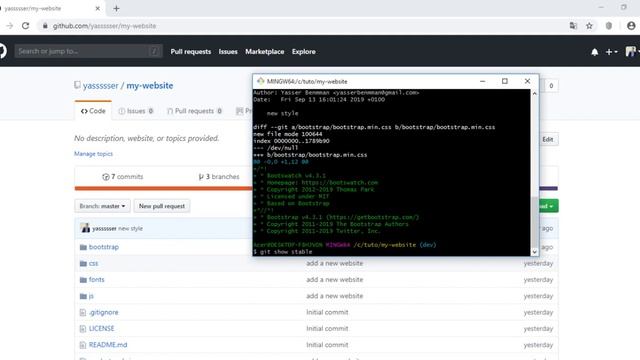Screen dimensions: 640x360
Task: Bookmark page with the star icon
Action: pyautogui.click(x=589, y=26)
